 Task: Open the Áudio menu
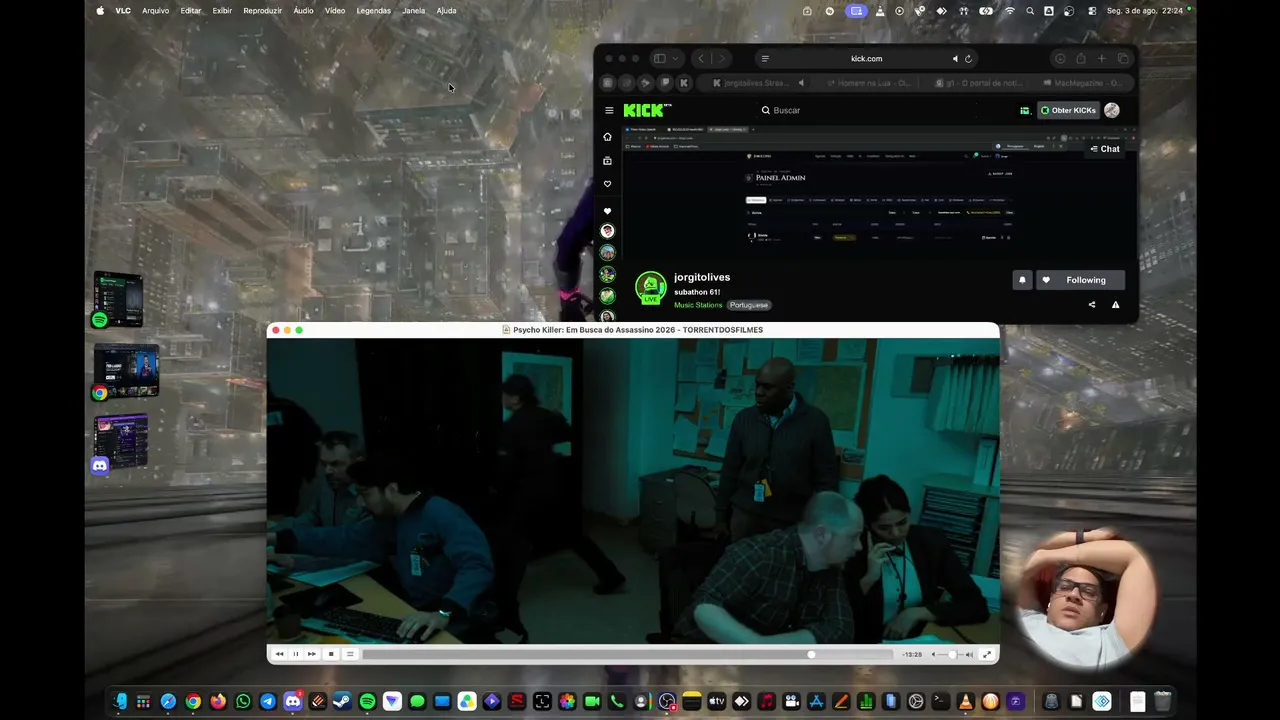(303, 11)
